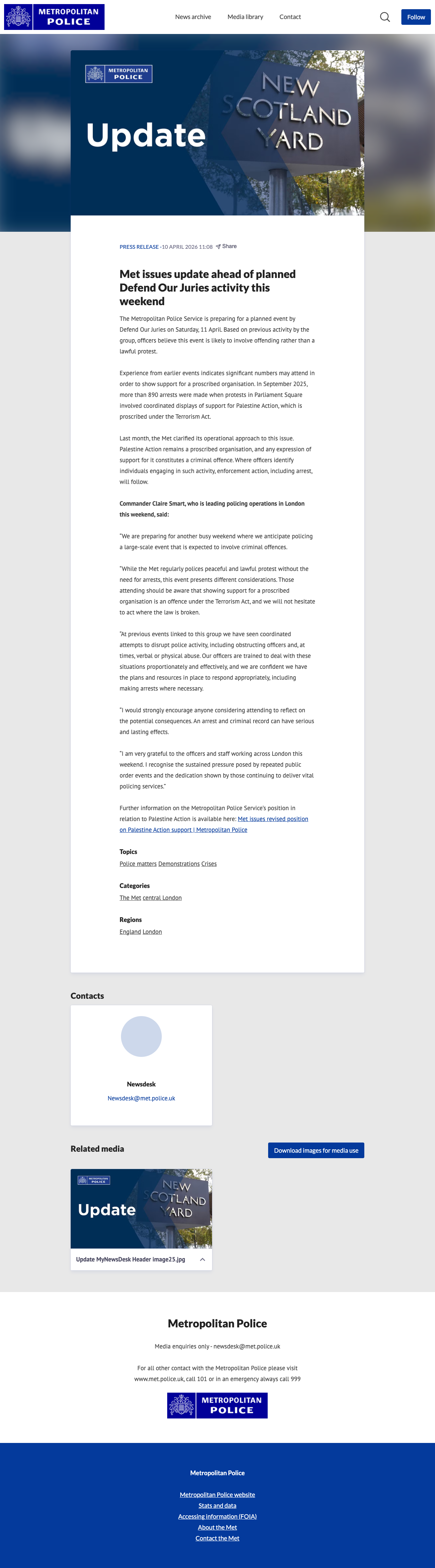Viewport: 435px width, 1568px height.
Task: Click the Share paper-plane icon
Action: pos(219,246)
